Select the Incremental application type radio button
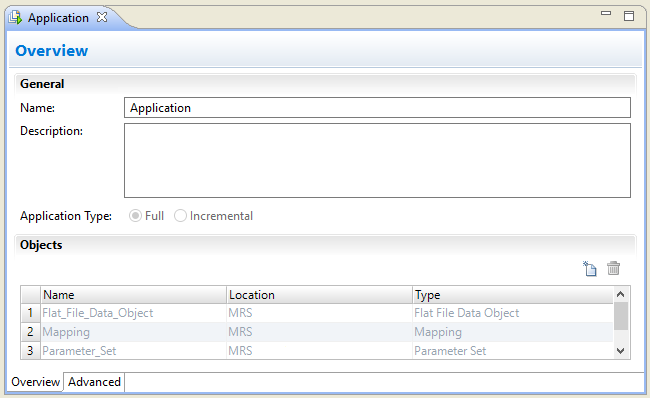Image resolution: width=650 pixels, height=398 pixels. click(180, 216)
